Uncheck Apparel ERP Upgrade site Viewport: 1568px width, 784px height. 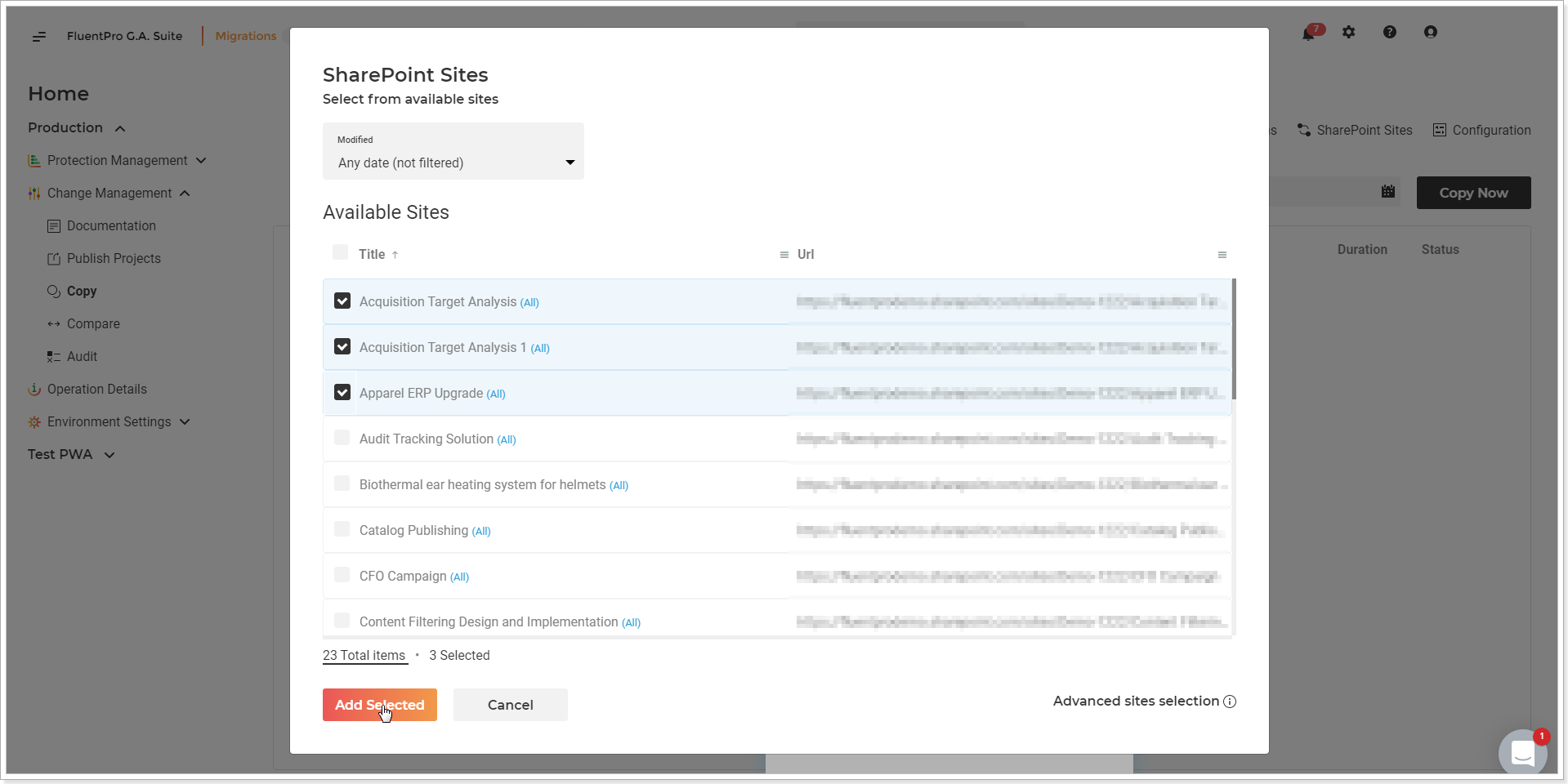point(342,392)
